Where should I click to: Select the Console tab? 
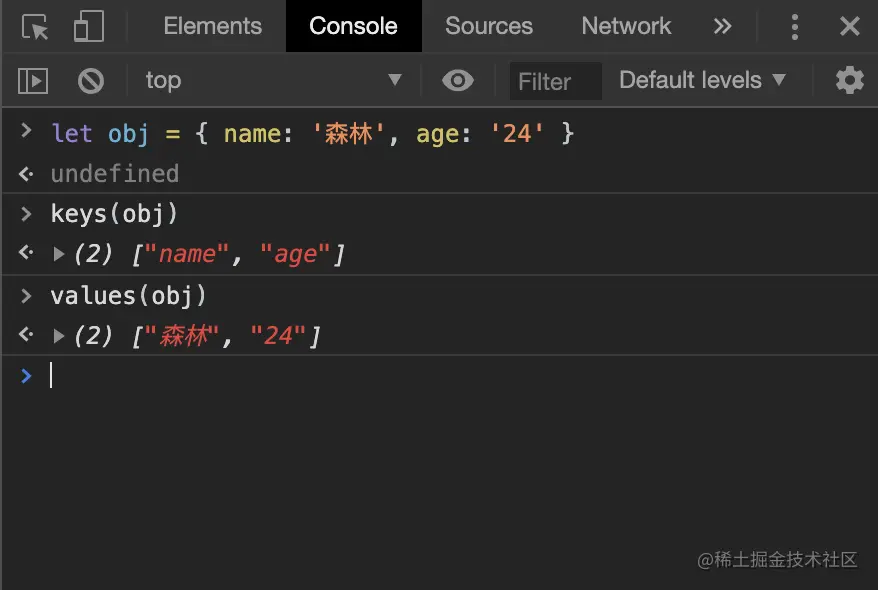coord(353,26)
